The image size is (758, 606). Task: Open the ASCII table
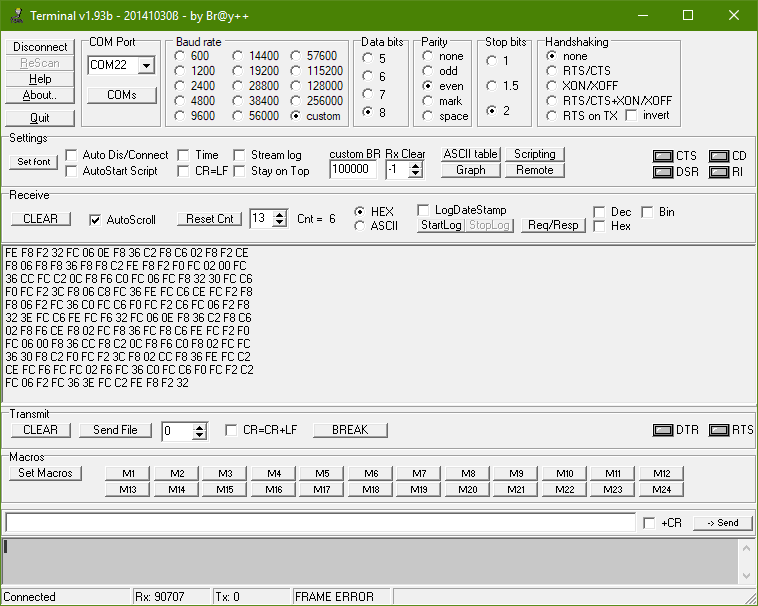coord(471,154)
